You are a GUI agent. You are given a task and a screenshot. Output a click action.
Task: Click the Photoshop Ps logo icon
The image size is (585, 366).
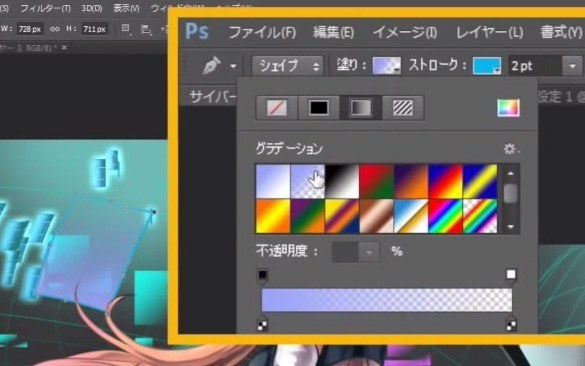click(x=197, y=31)
